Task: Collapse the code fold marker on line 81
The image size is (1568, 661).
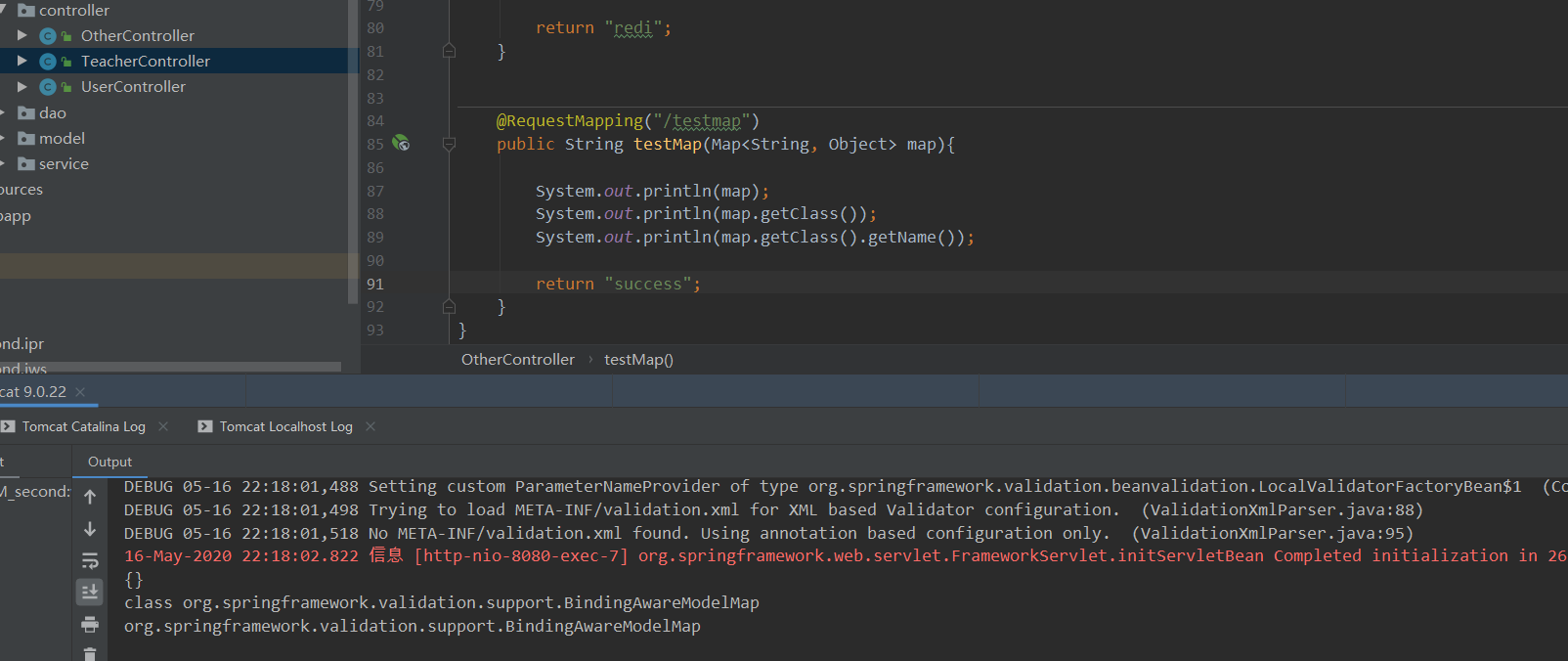Action: tap(449, 51)
